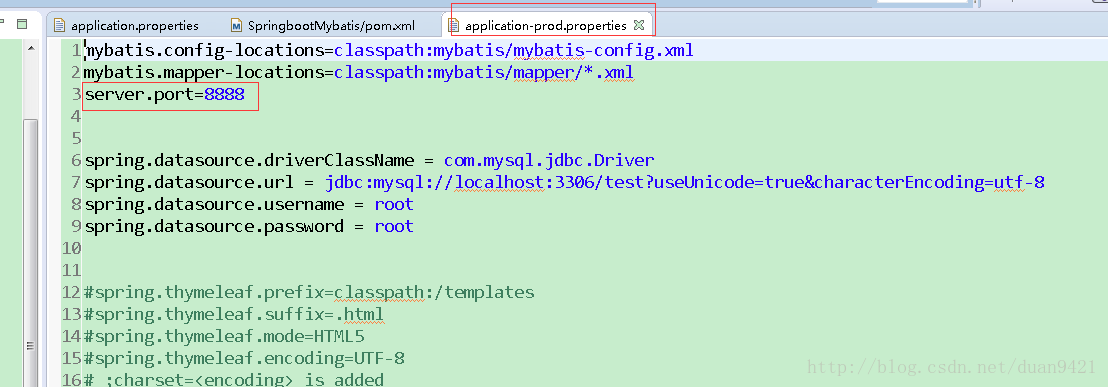Click the commented spring.thymeleaf.prefix line
This screenshot has width=1108, height=387.
pyautogui.click(x=310, y=292)
